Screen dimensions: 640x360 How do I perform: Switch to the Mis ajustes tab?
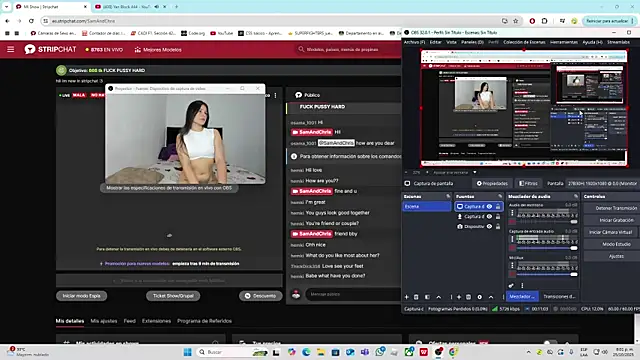click(x=104, y=321)
